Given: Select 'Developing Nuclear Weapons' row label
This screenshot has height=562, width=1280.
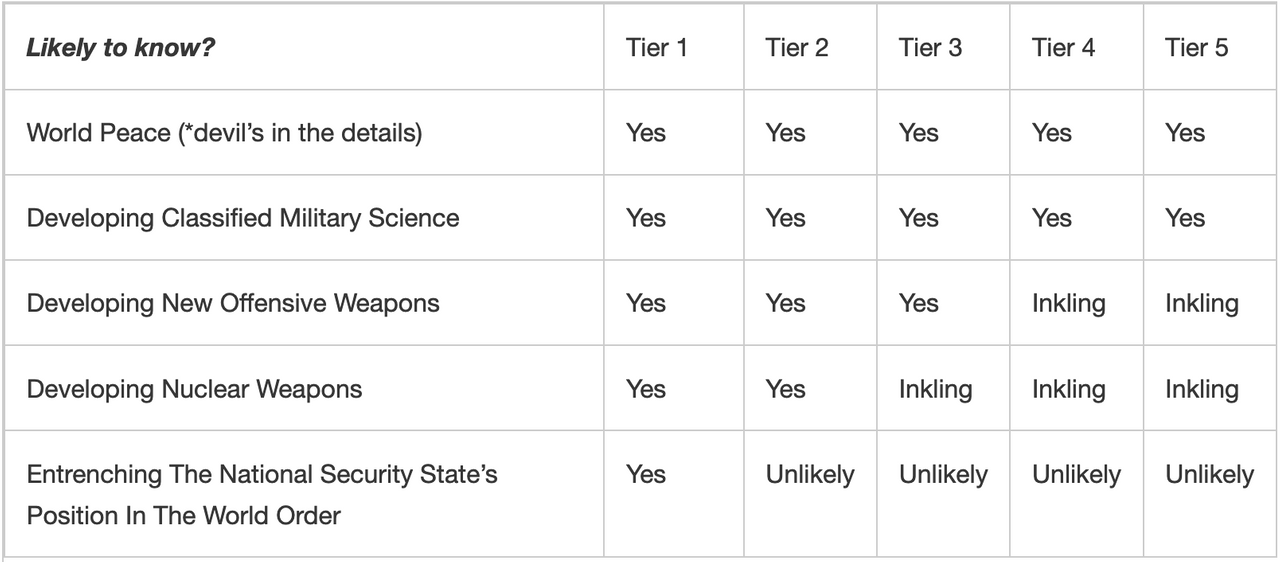Looking at the screenshot, I should pos(194,388).
